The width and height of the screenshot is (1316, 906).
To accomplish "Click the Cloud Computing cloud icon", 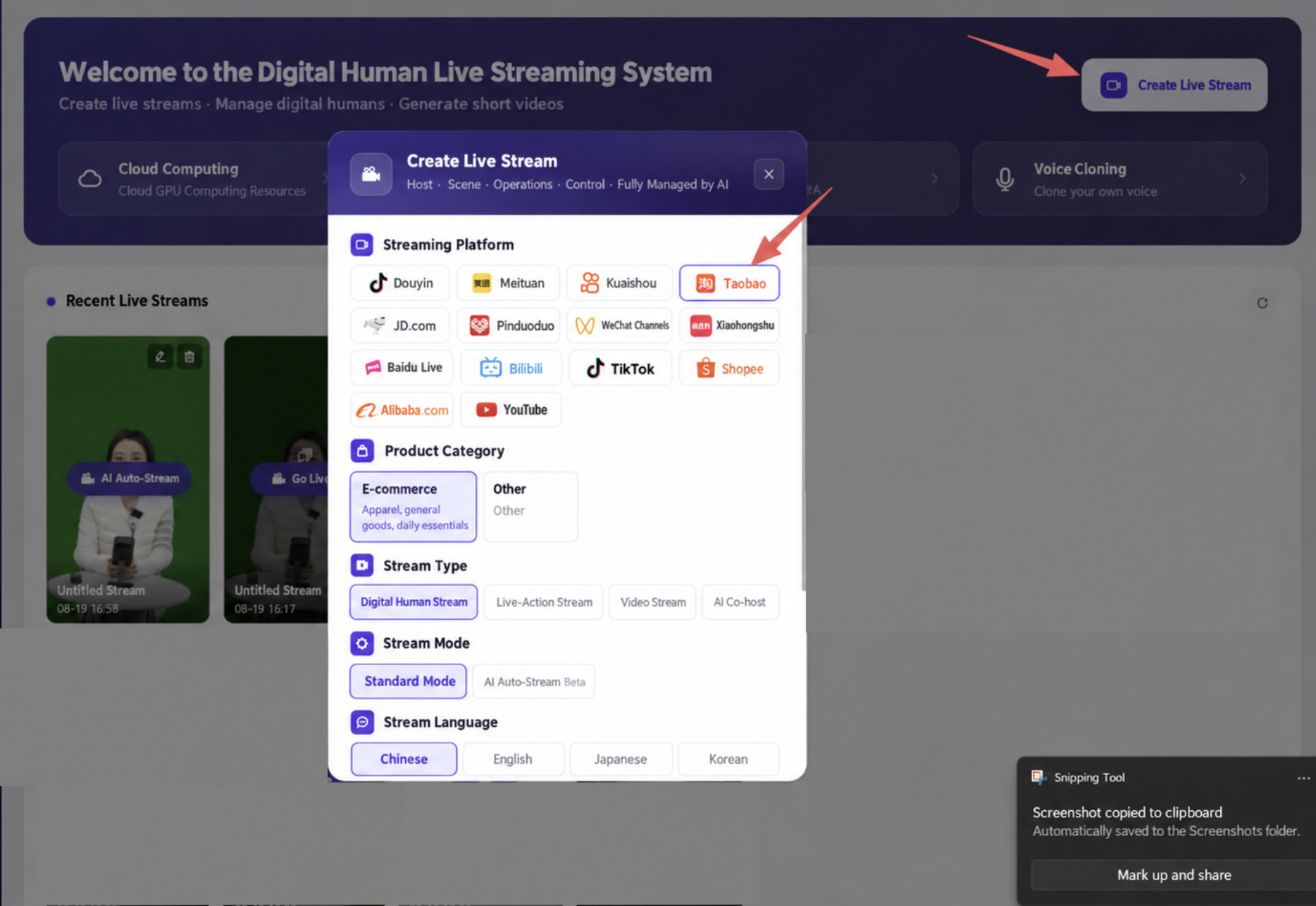I will click(x=90, y=179).
